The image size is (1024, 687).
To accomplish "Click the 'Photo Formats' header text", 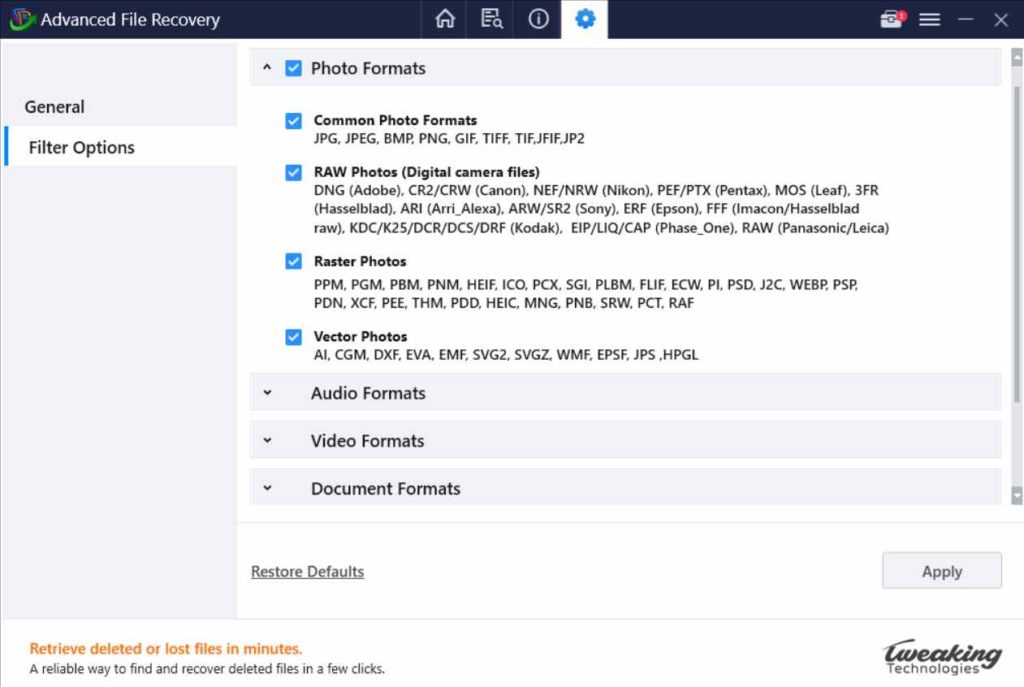I will tap(368, 68).
